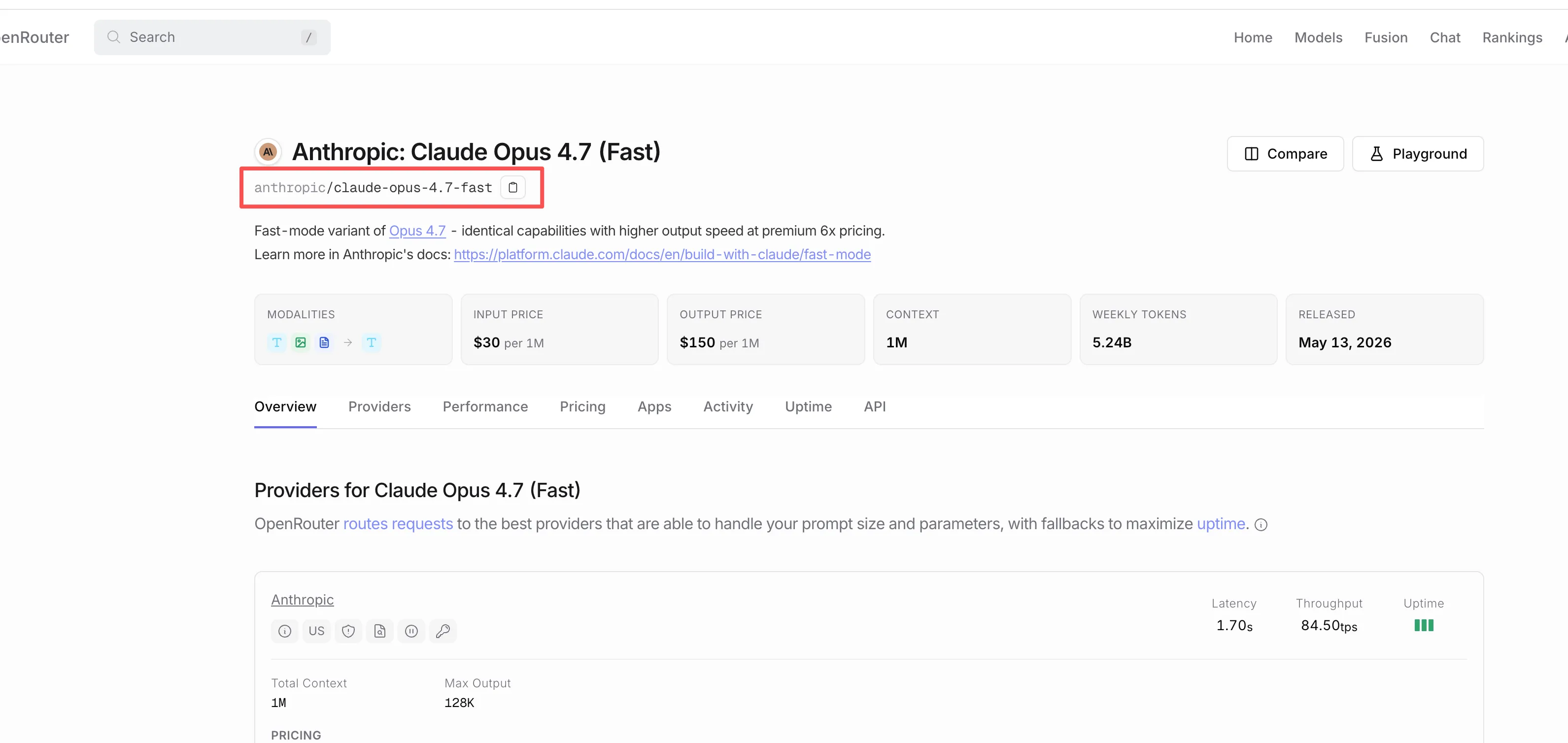
Task: Open Chat in the top navigation
Action: click(x=1445, y=38)
